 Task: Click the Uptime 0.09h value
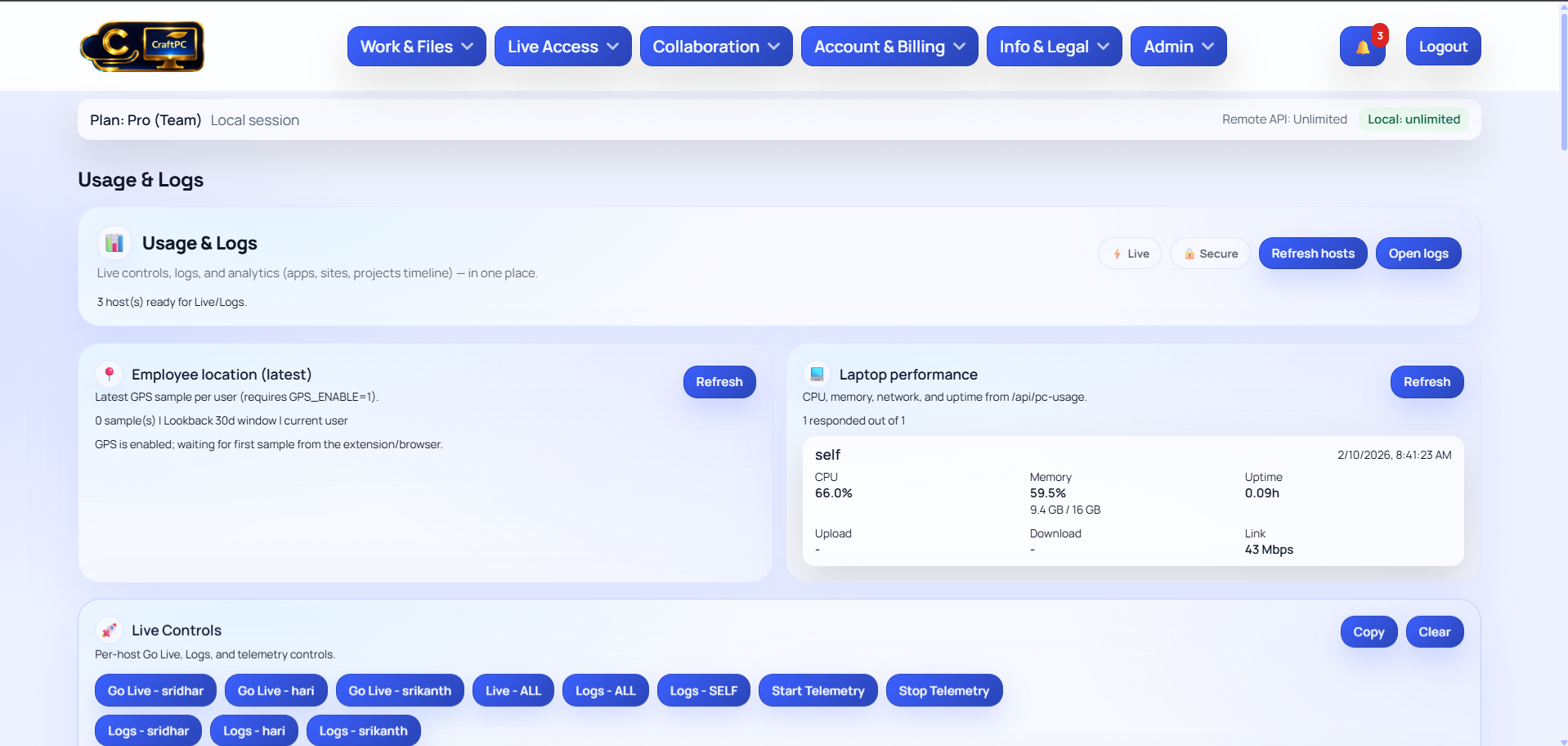[1262, 493]
